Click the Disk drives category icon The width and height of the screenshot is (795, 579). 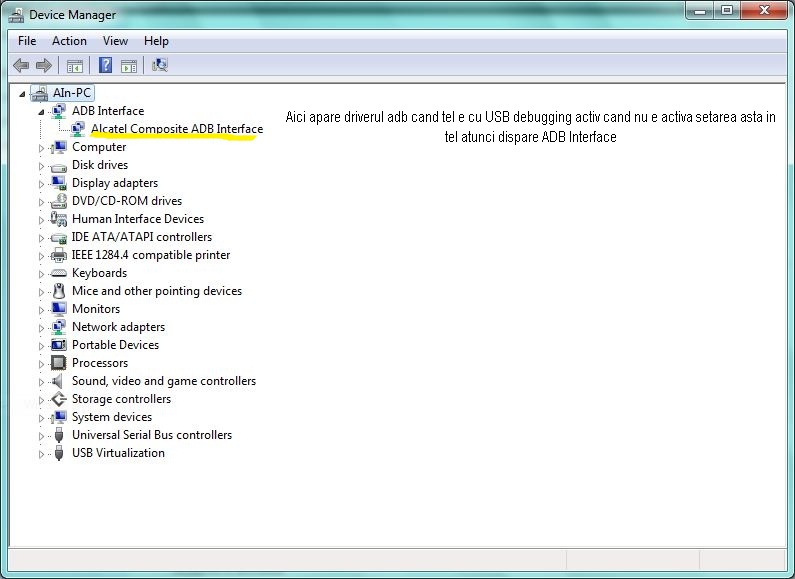coord(59,166)
